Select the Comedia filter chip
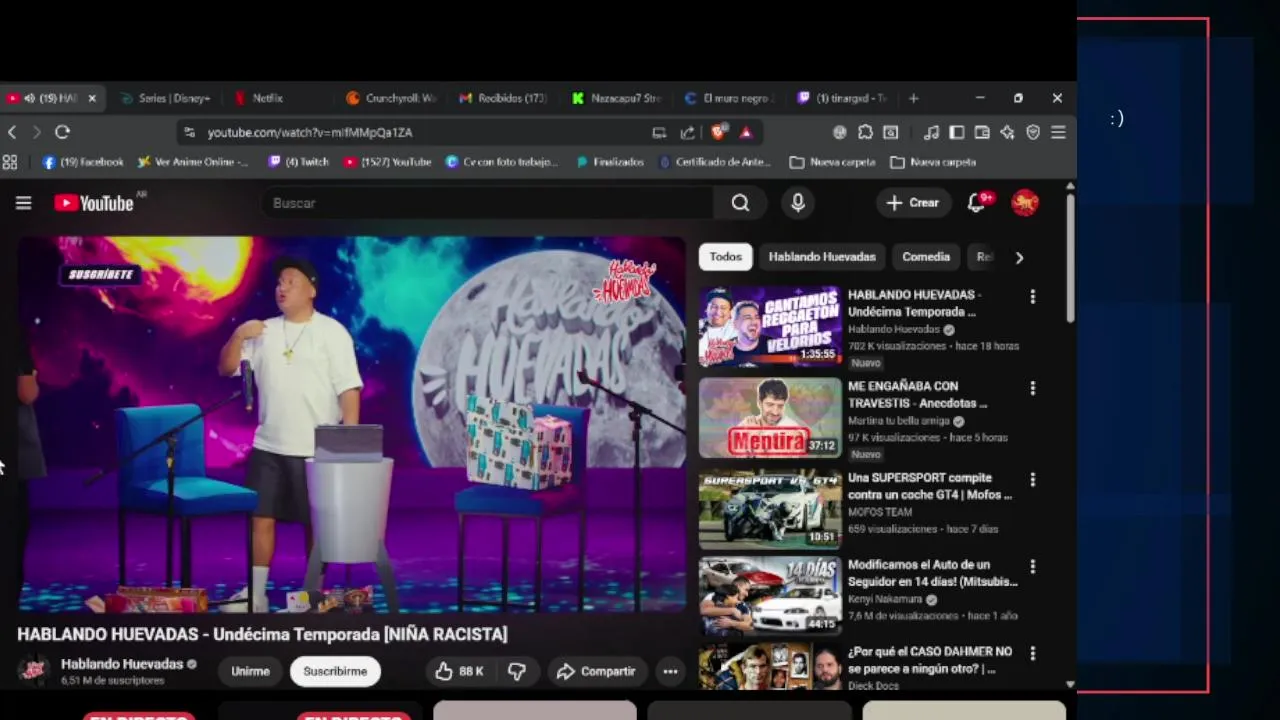Screen dimensions: 1280x720 click(926, 257)
